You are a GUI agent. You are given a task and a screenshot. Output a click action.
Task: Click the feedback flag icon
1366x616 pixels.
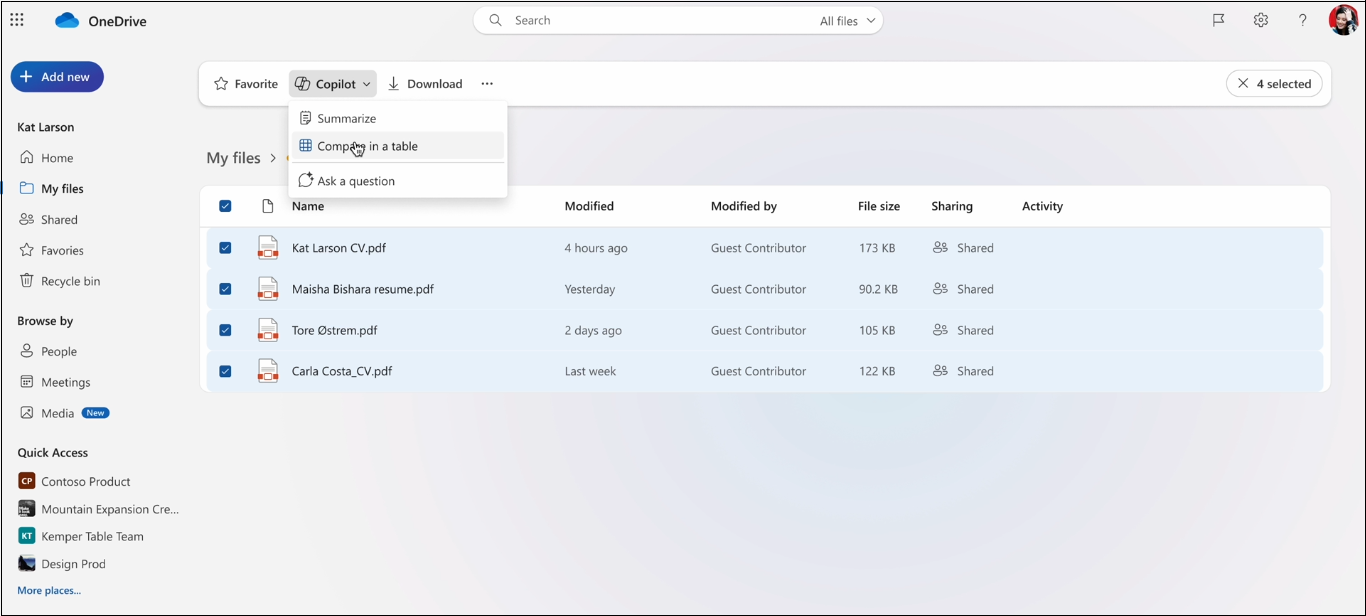point(1218,20)
